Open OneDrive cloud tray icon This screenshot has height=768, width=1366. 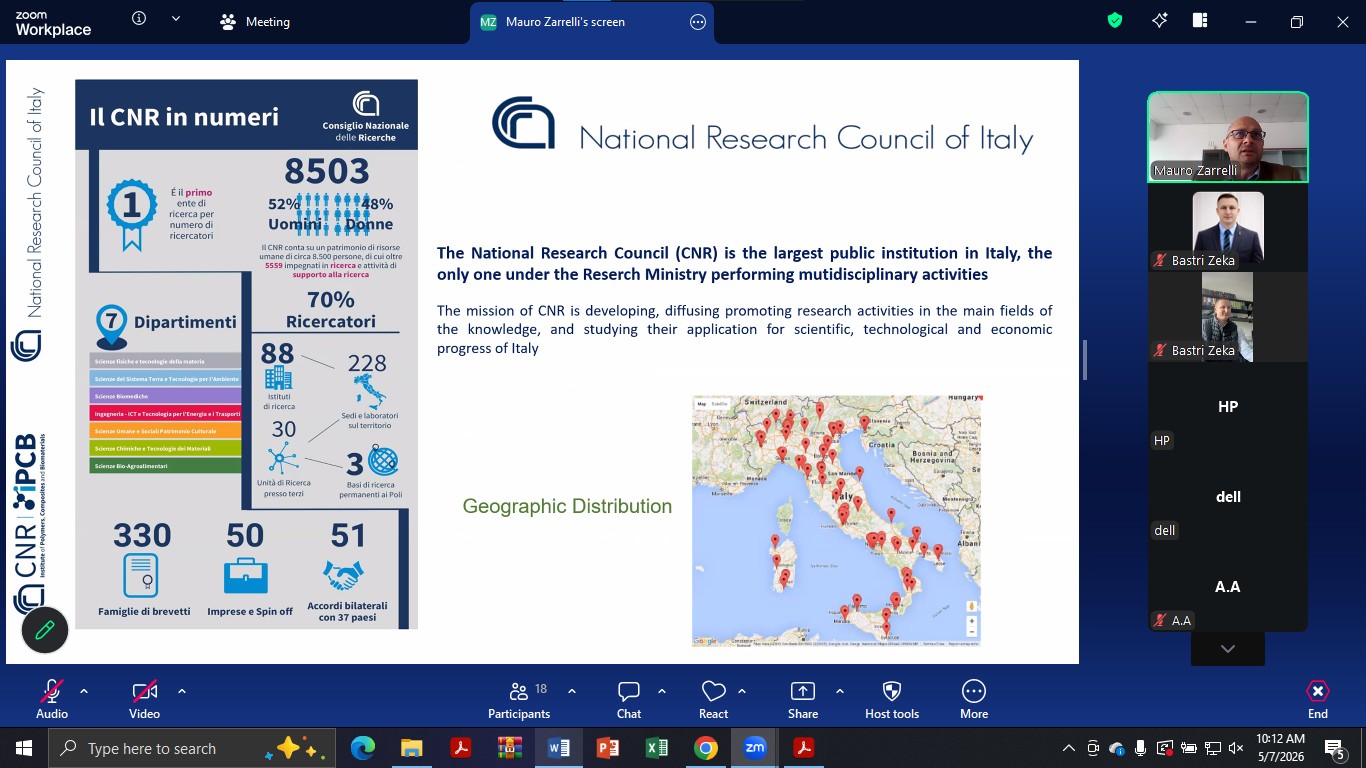pyautogui.click(x=1117, y=748)
